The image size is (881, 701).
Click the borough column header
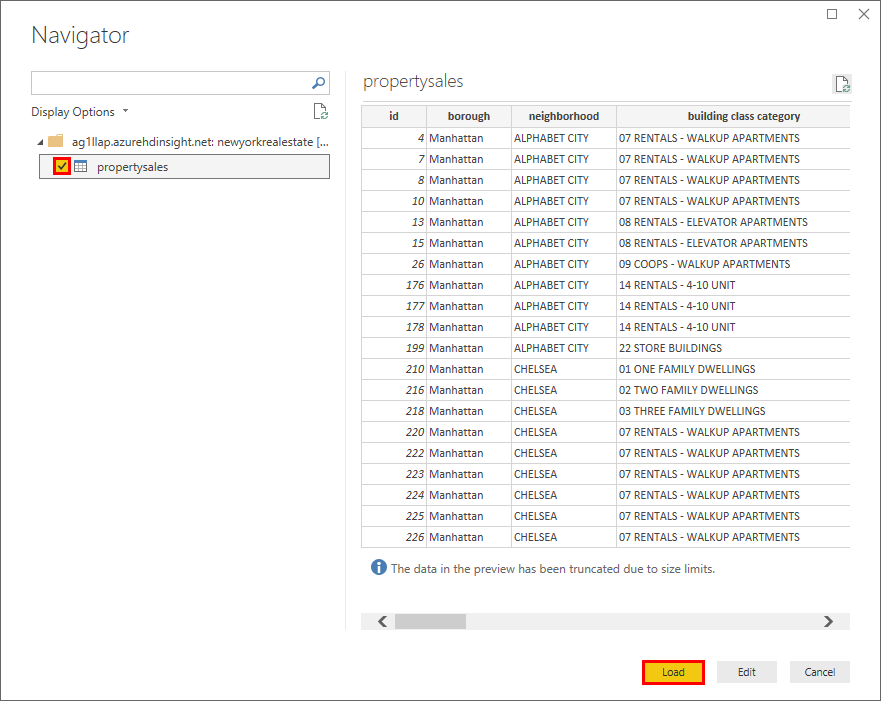[x=468, y=115]
